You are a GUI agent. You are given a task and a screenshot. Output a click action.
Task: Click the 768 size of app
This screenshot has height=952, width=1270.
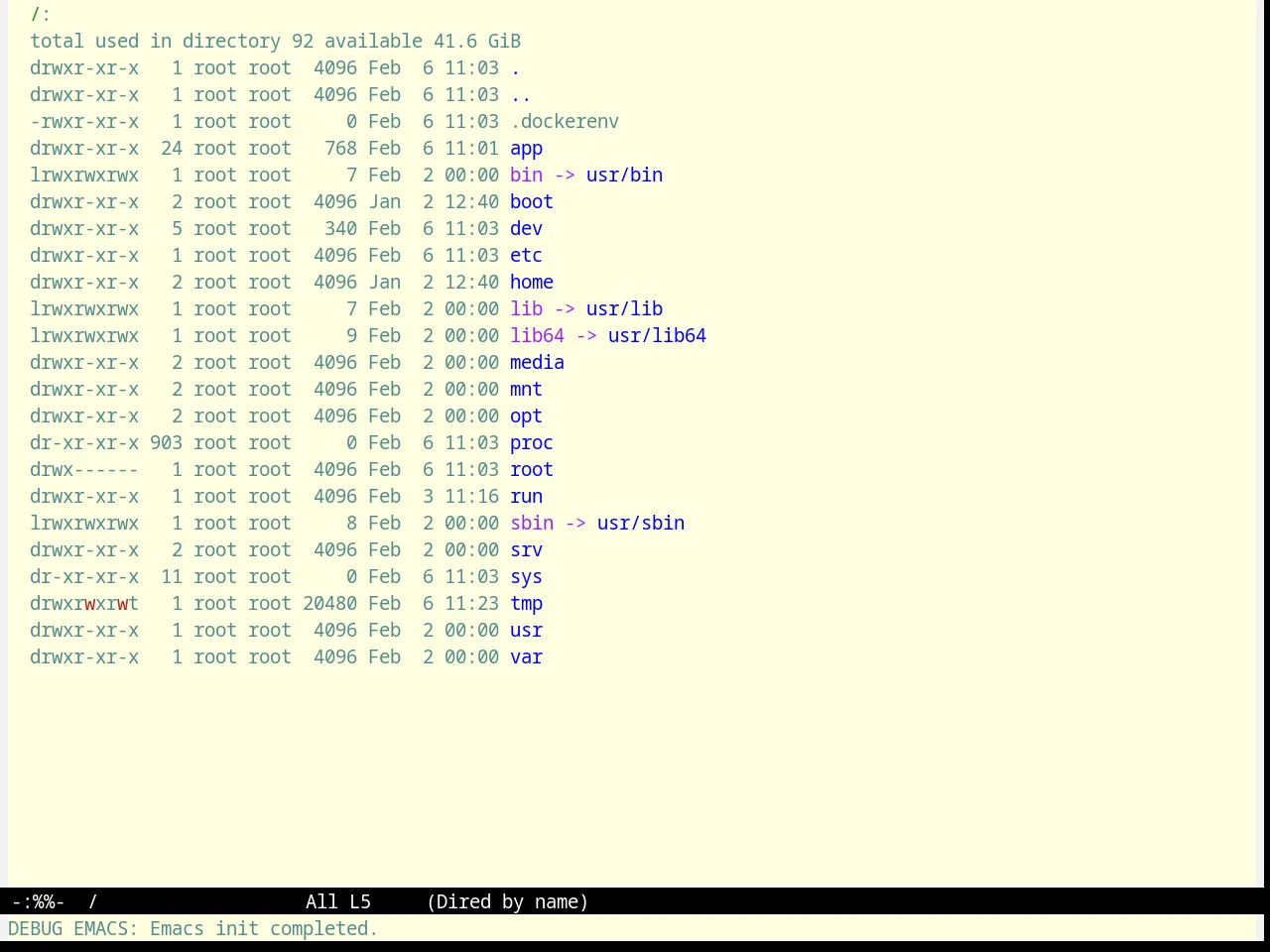click(340, 148)
